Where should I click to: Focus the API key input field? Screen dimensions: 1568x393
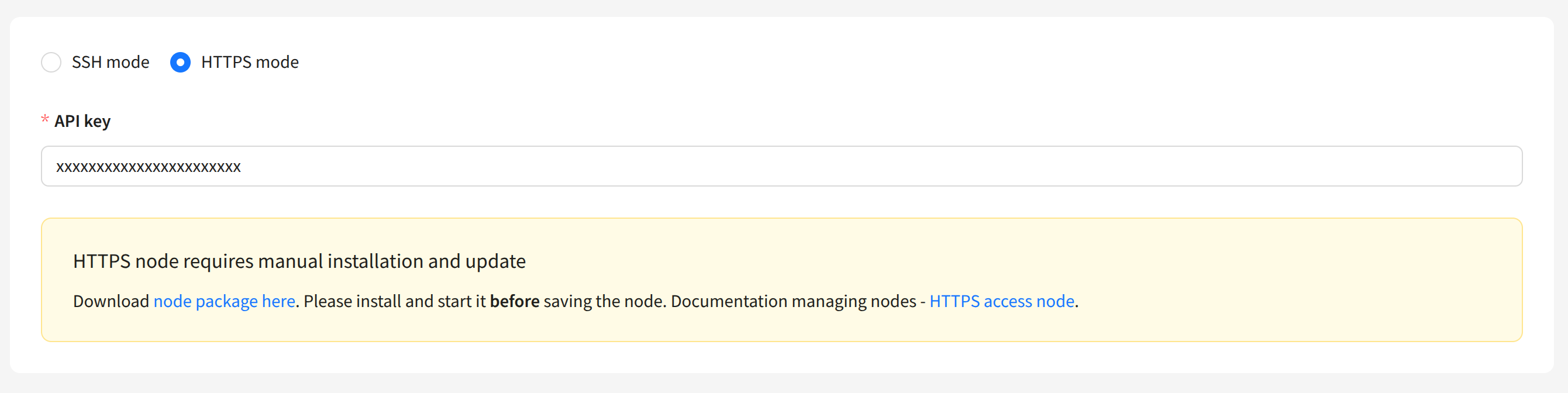[781, 166]
